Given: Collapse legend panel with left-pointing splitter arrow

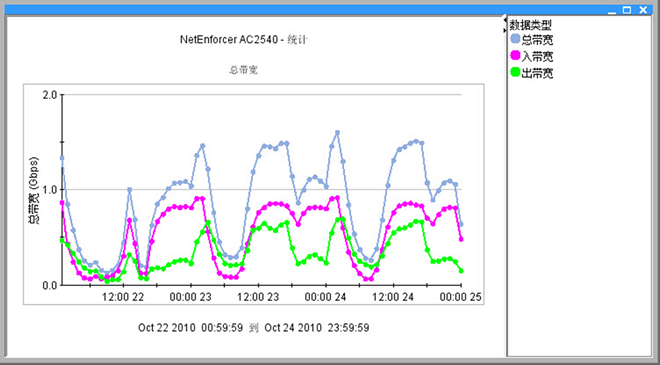Looking at the screenshot, I should [505, 19].
